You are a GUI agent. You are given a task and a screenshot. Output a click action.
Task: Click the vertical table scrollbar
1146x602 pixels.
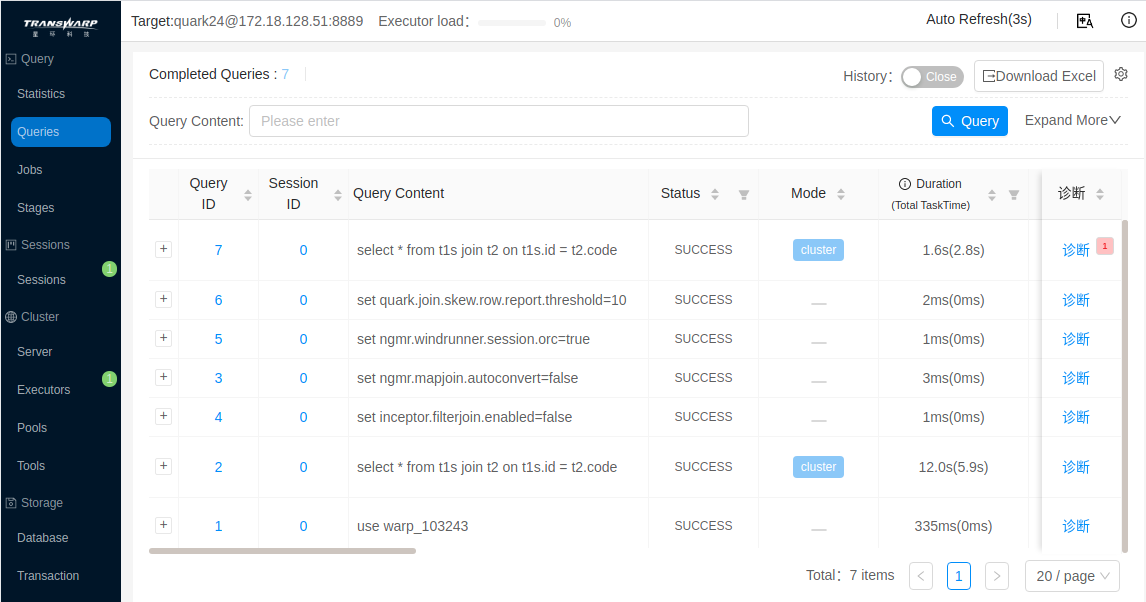[1125, 386]
